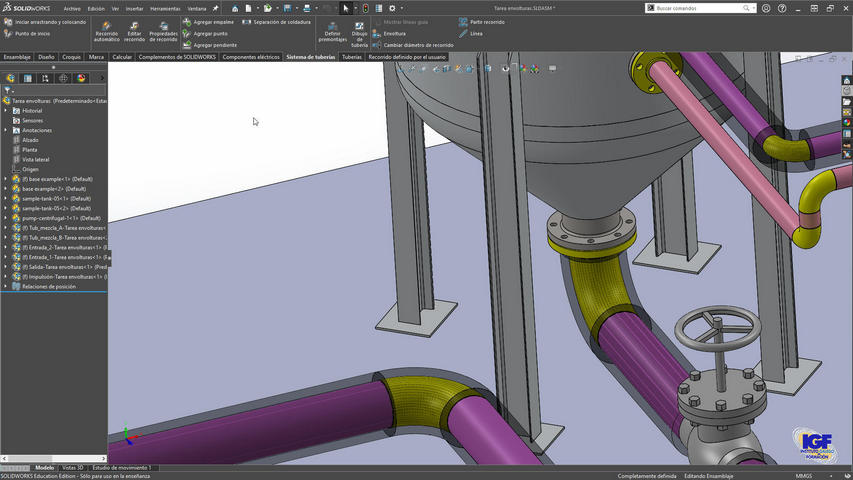Open the Ventana menu
This screenshot has height=480, width=853.
point(196,9)
